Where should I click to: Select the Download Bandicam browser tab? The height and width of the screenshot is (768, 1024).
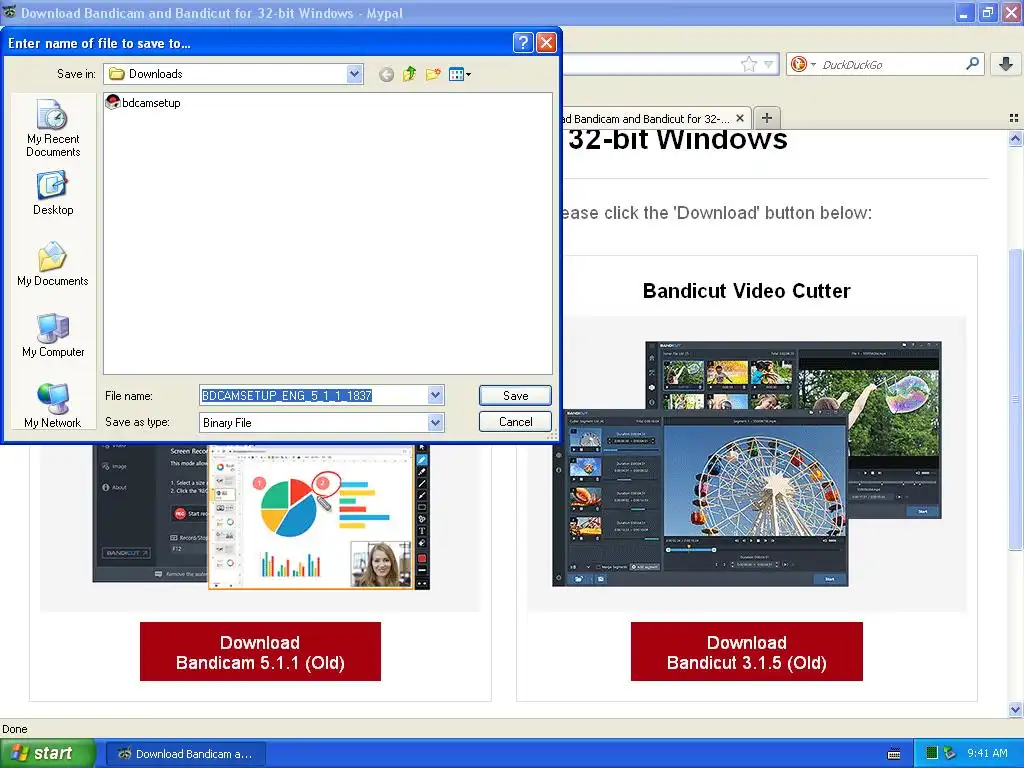[x=653, y=118]
